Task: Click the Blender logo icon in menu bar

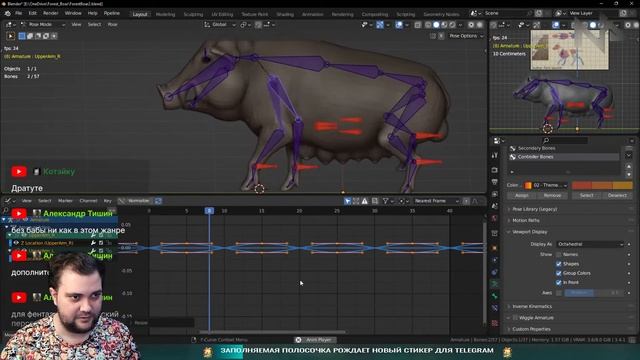Action: [7, 13]
